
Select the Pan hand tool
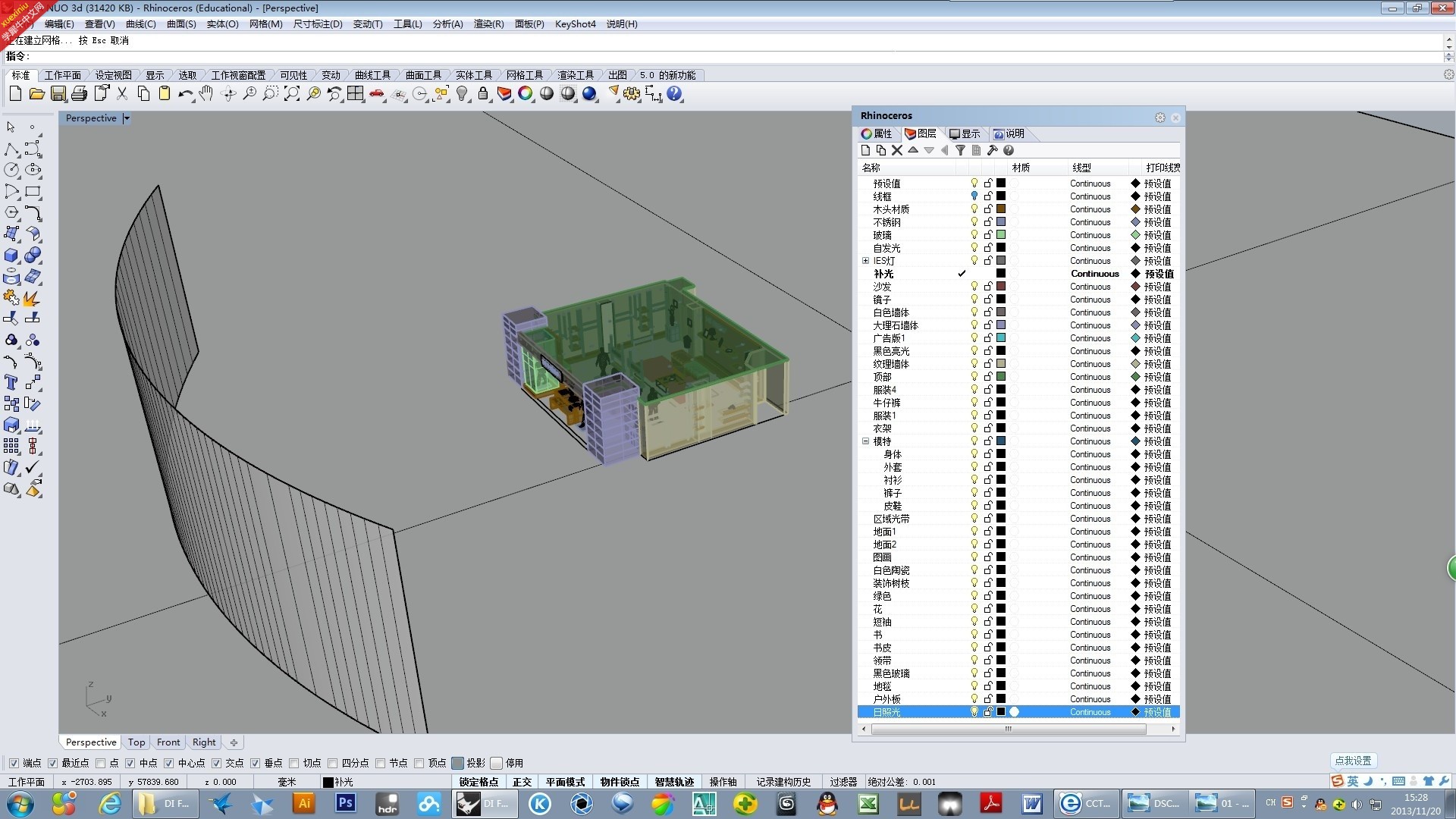click(206, 93)
